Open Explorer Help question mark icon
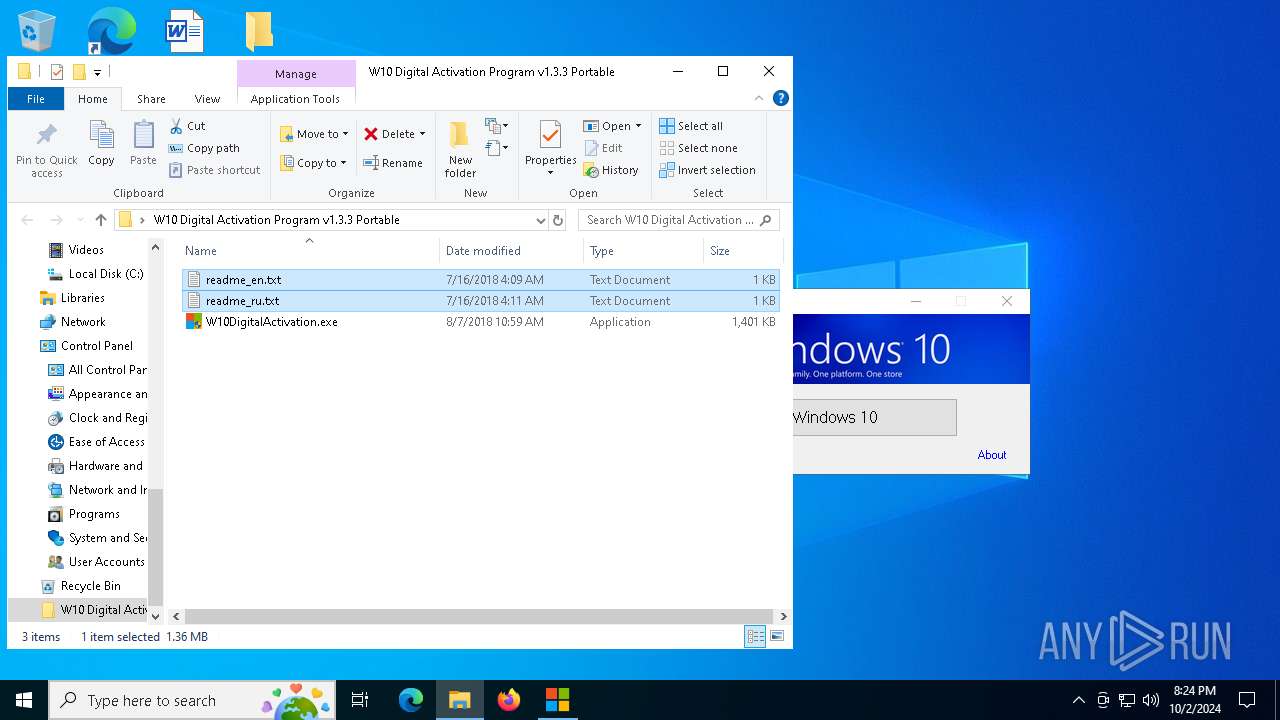This screenshot has width=1280, height=720. click(781, 98)
